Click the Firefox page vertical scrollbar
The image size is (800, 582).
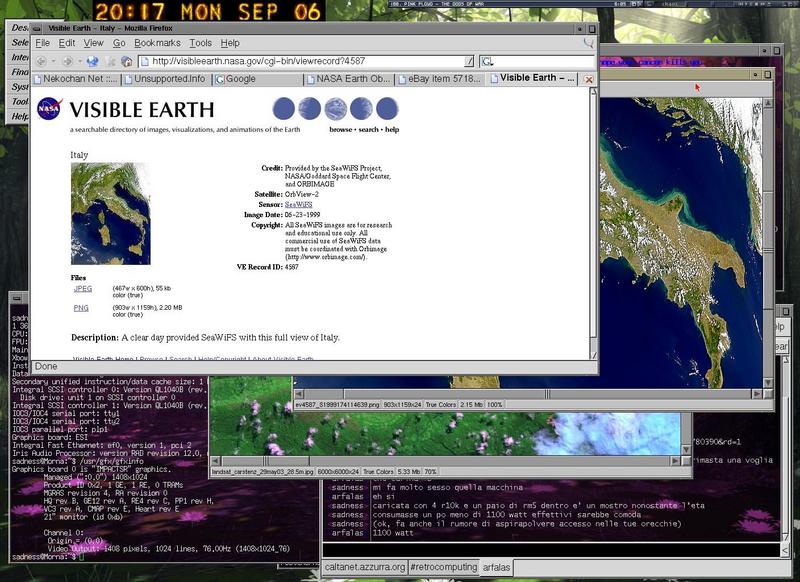[x=593, y=223]
